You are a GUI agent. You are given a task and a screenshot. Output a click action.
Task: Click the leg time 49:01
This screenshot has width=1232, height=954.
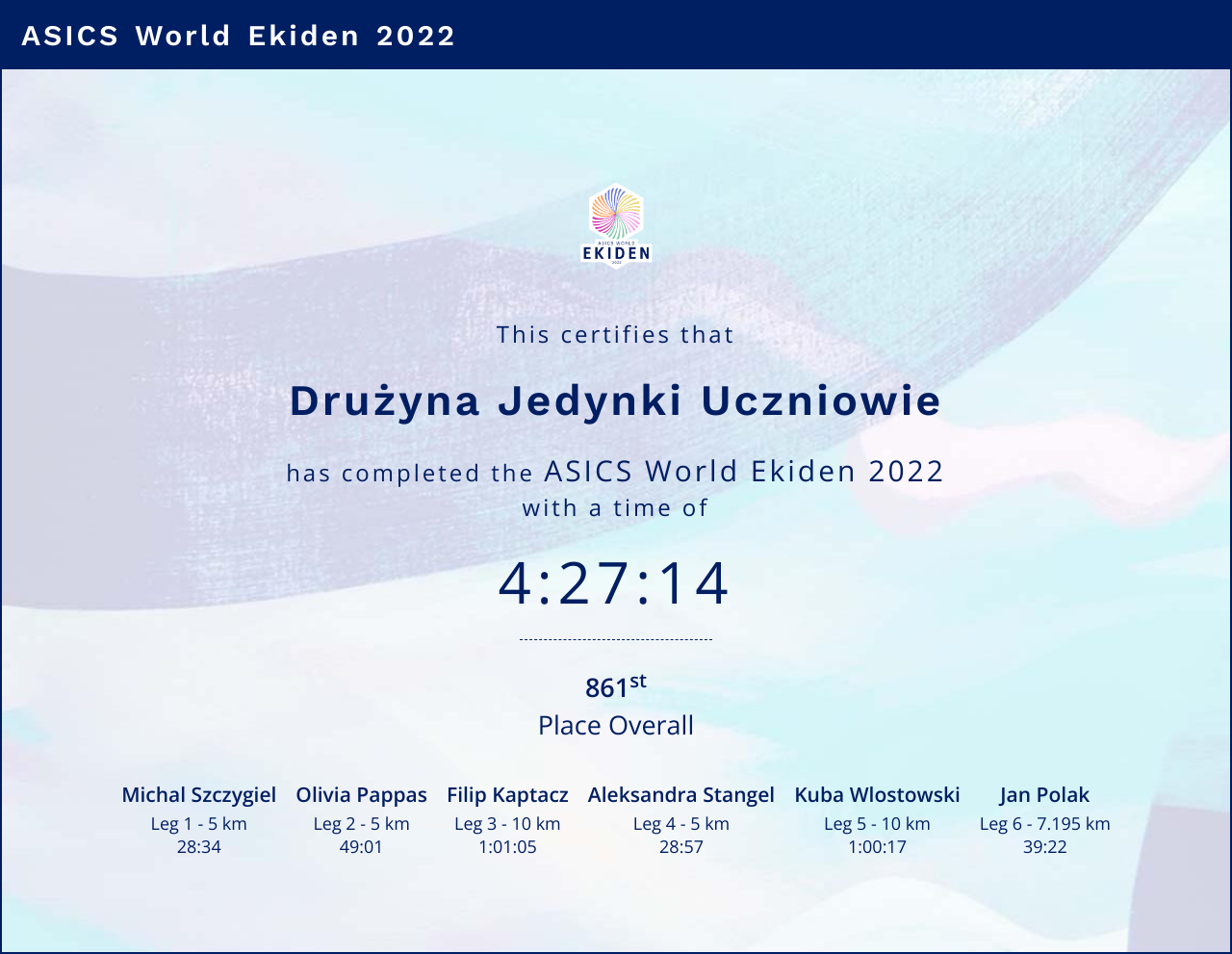362,847
